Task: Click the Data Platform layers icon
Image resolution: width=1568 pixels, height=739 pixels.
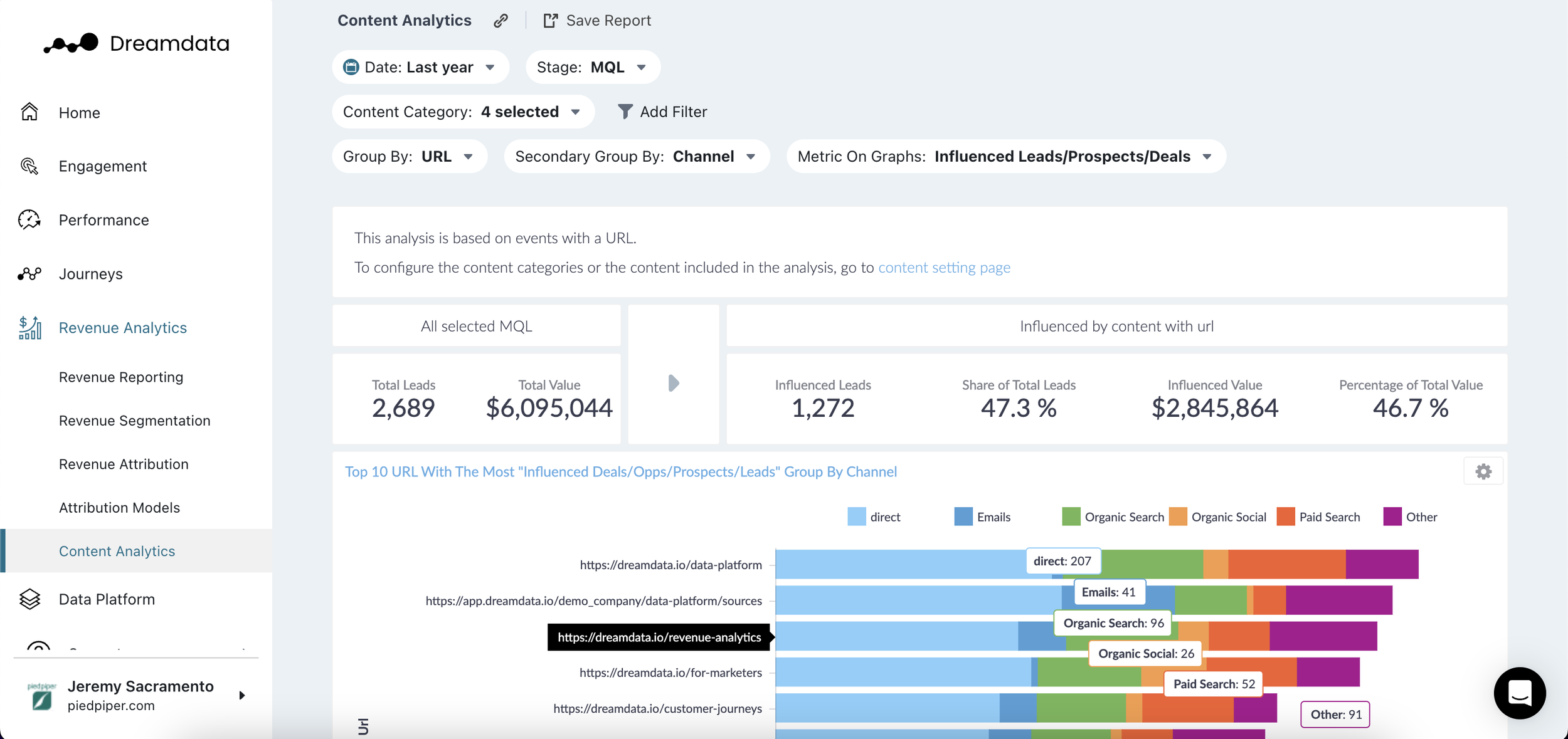Action: (x=29, y=599)
